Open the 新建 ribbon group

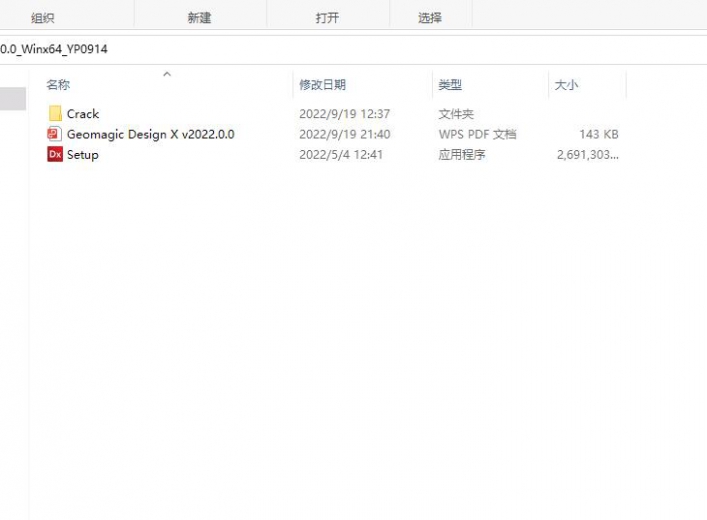click(x=199, y=18)
